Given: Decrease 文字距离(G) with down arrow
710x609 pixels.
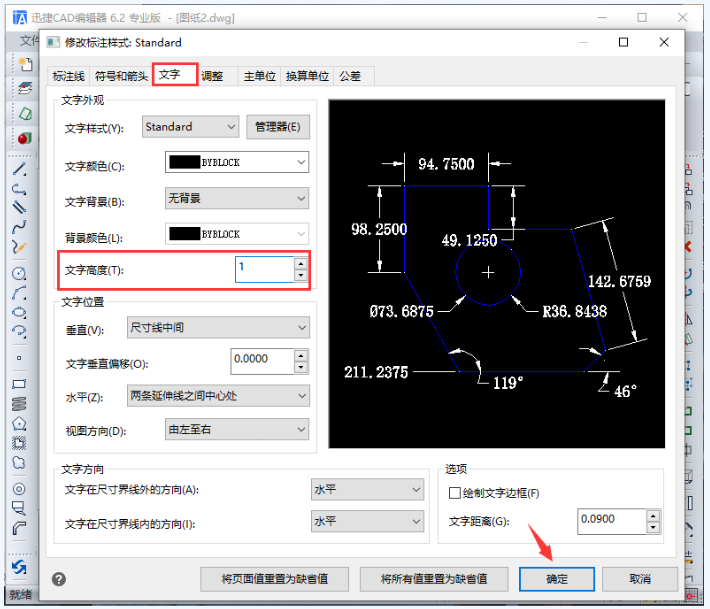Looking at the screenshot, I should coord(653,527).
